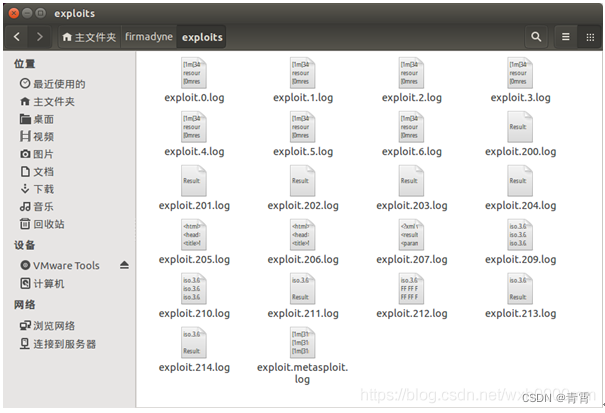Select exploit.metasploit.log file icon
Viewport: 605px width, 413px height.
[x=303, y=343]
